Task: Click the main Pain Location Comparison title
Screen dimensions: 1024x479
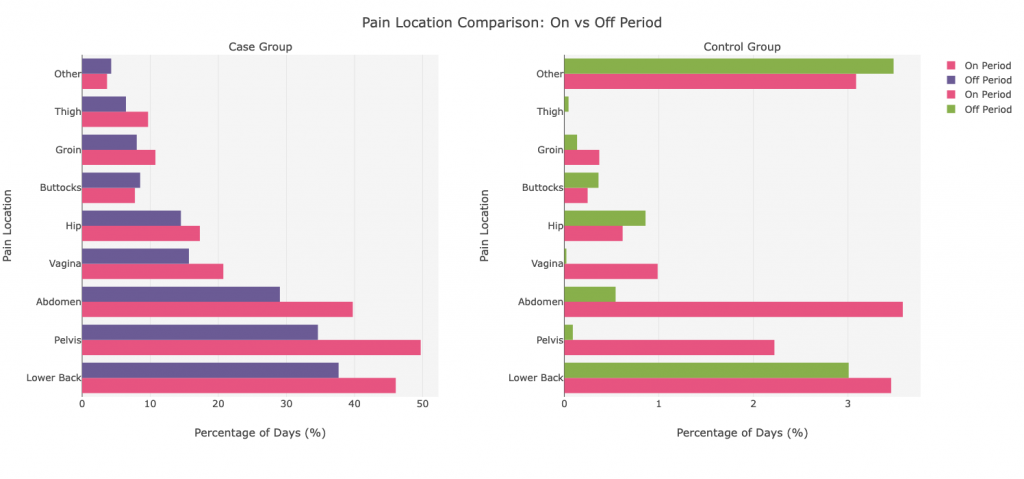Action: point(511,22)
